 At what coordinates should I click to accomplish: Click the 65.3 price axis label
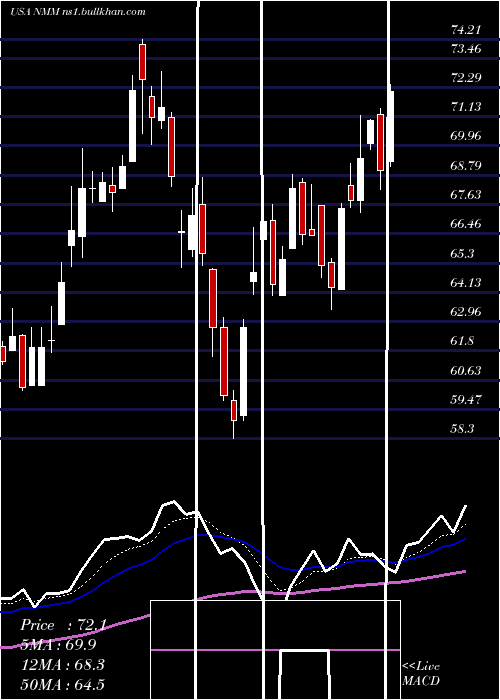click(462, 253)
